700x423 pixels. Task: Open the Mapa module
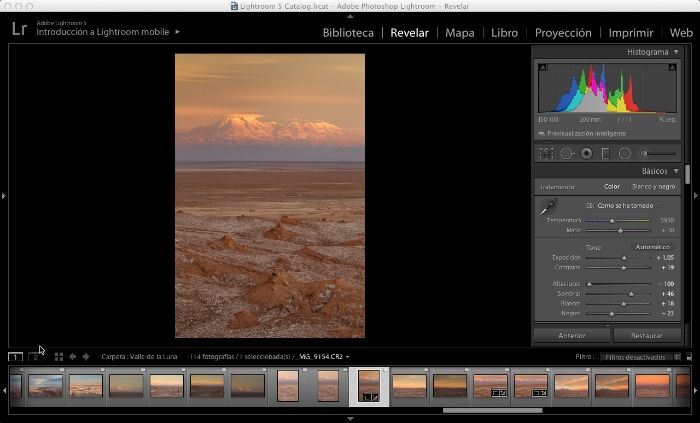(460, 33)
